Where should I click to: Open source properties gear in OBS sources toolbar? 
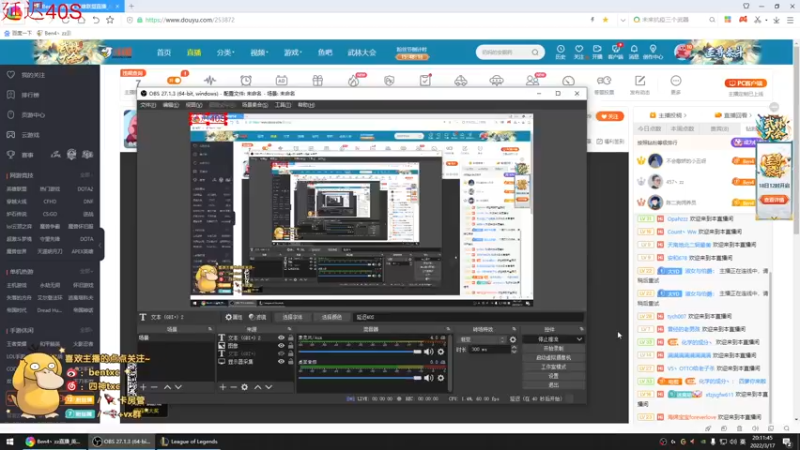click(244, 387)
